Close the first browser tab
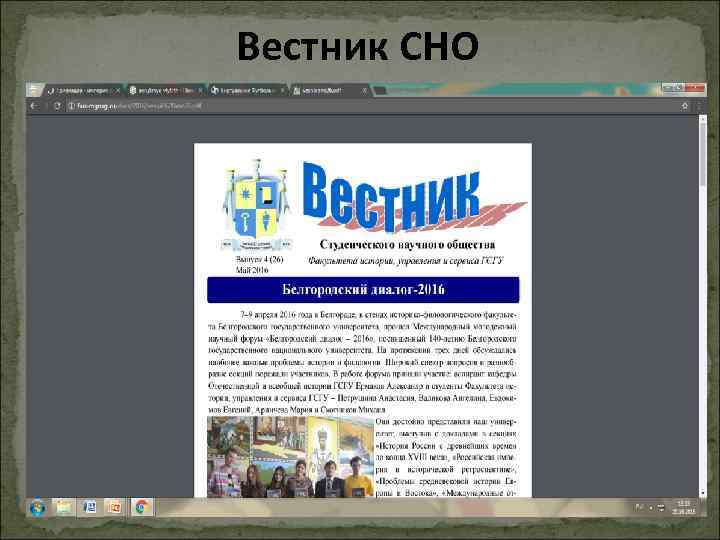Viewport: 720px width, 540px height. (118, 90)
